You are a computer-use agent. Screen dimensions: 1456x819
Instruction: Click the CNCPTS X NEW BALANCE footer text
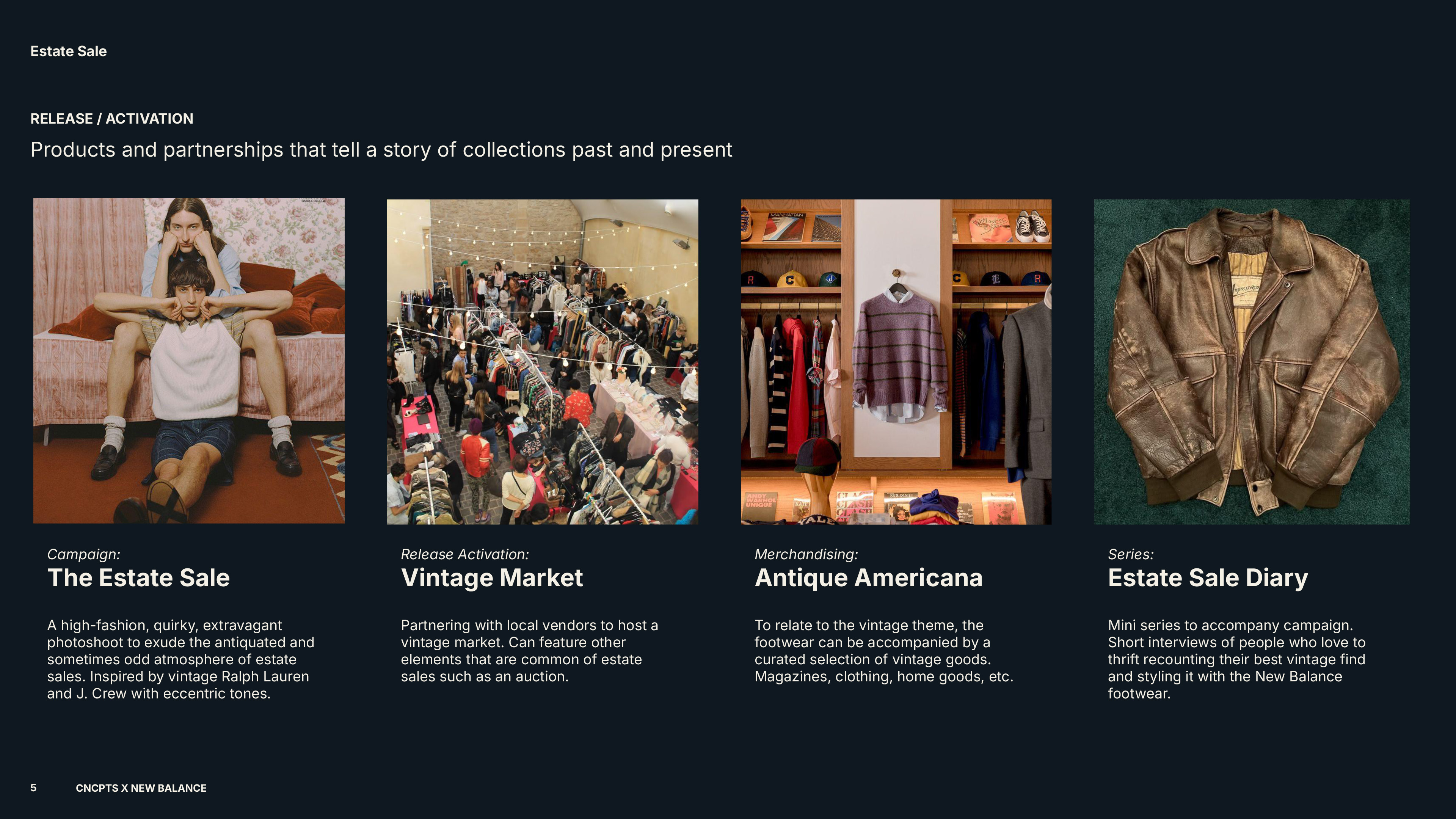pyautogui.click(x=141, y=788)
